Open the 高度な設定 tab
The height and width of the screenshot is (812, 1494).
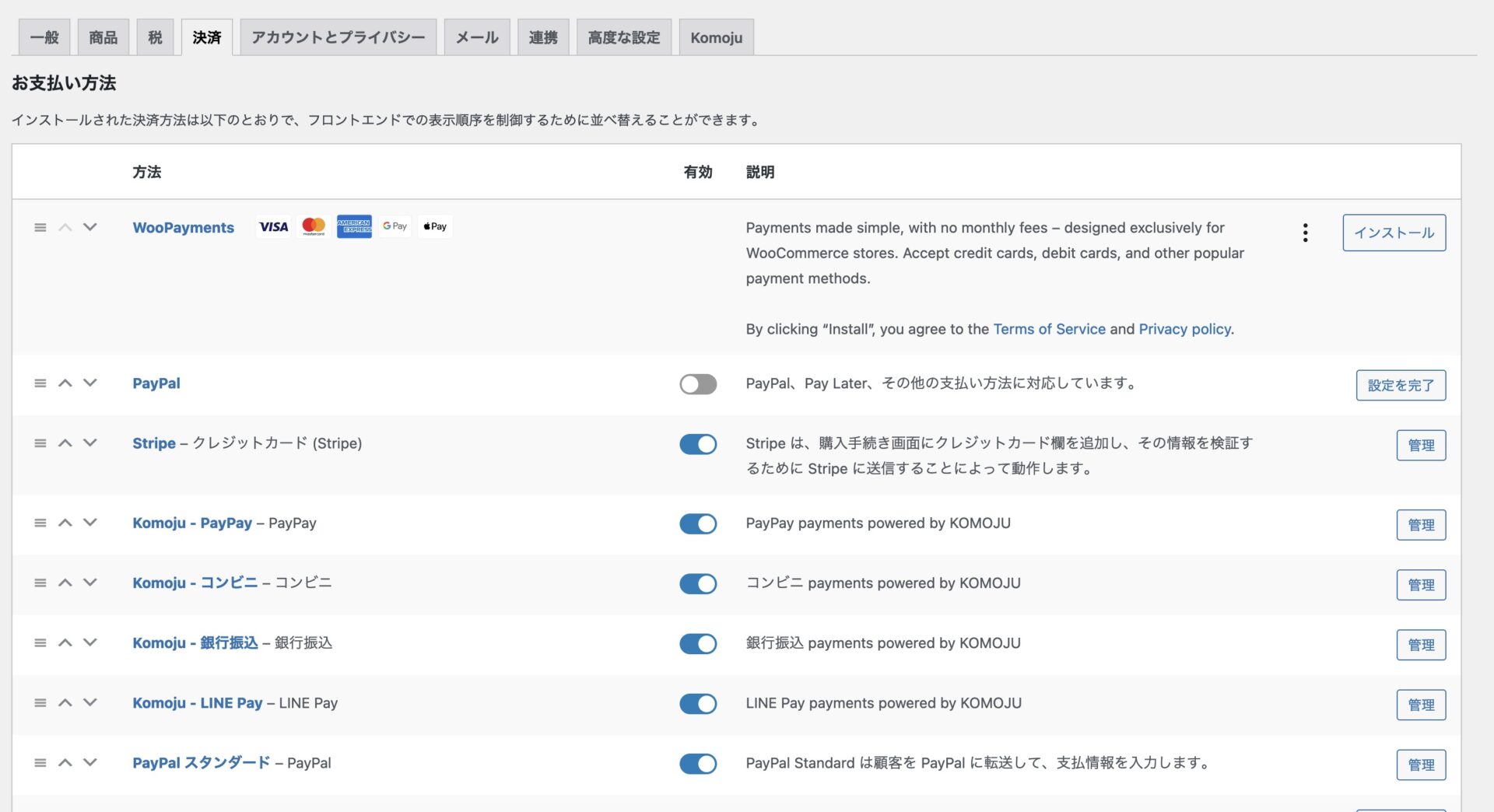tap(623, 36)
